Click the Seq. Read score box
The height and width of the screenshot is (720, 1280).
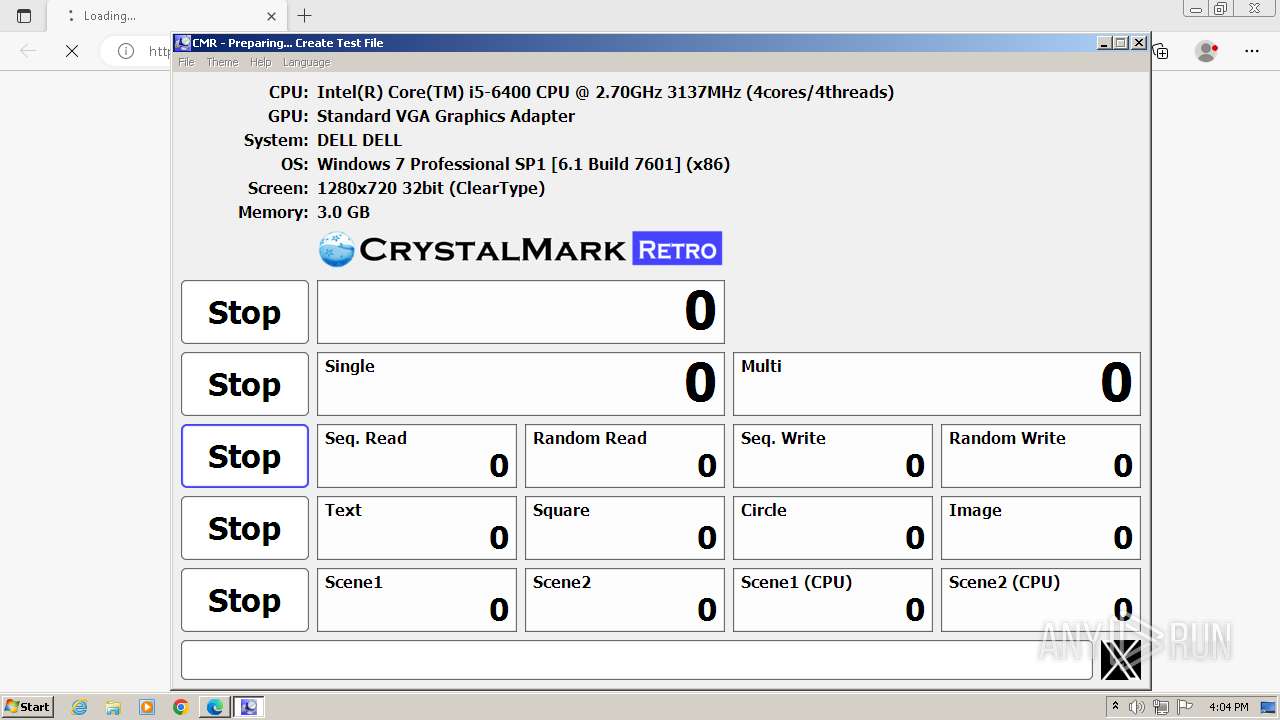[x=417, y=456]
